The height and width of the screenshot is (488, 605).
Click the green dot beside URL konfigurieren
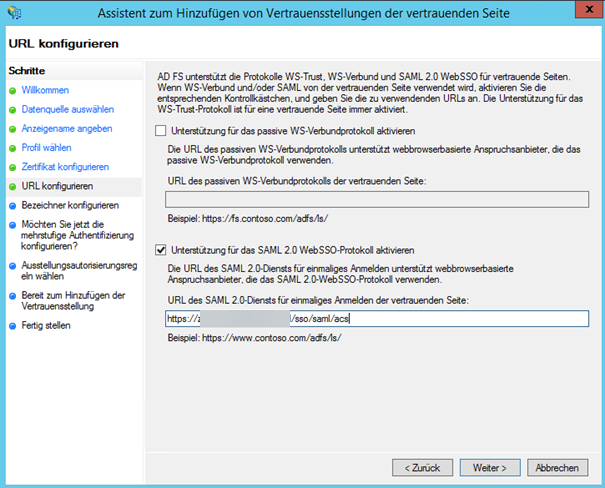click(12, 187)
